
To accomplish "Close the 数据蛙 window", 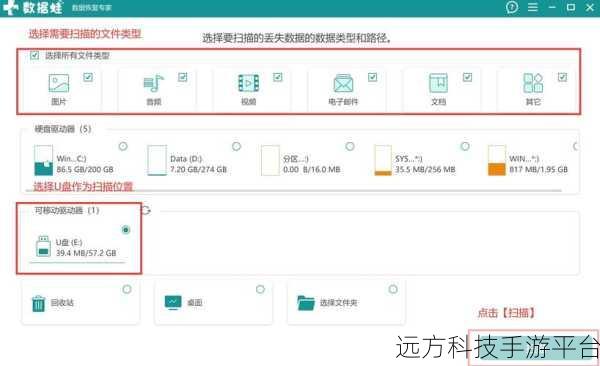I will tap(590, 7).
